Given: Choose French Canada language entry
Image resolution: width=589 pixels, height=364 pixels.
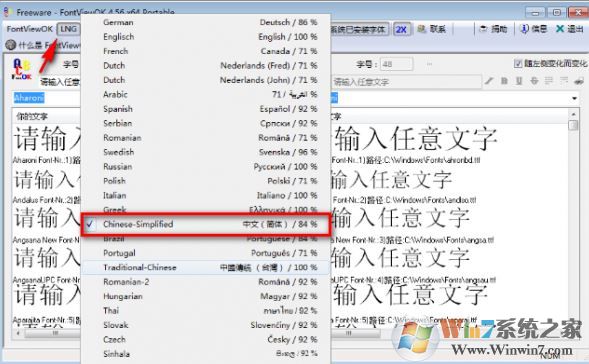Looking at the screenshot, I should tap(206, 51).
